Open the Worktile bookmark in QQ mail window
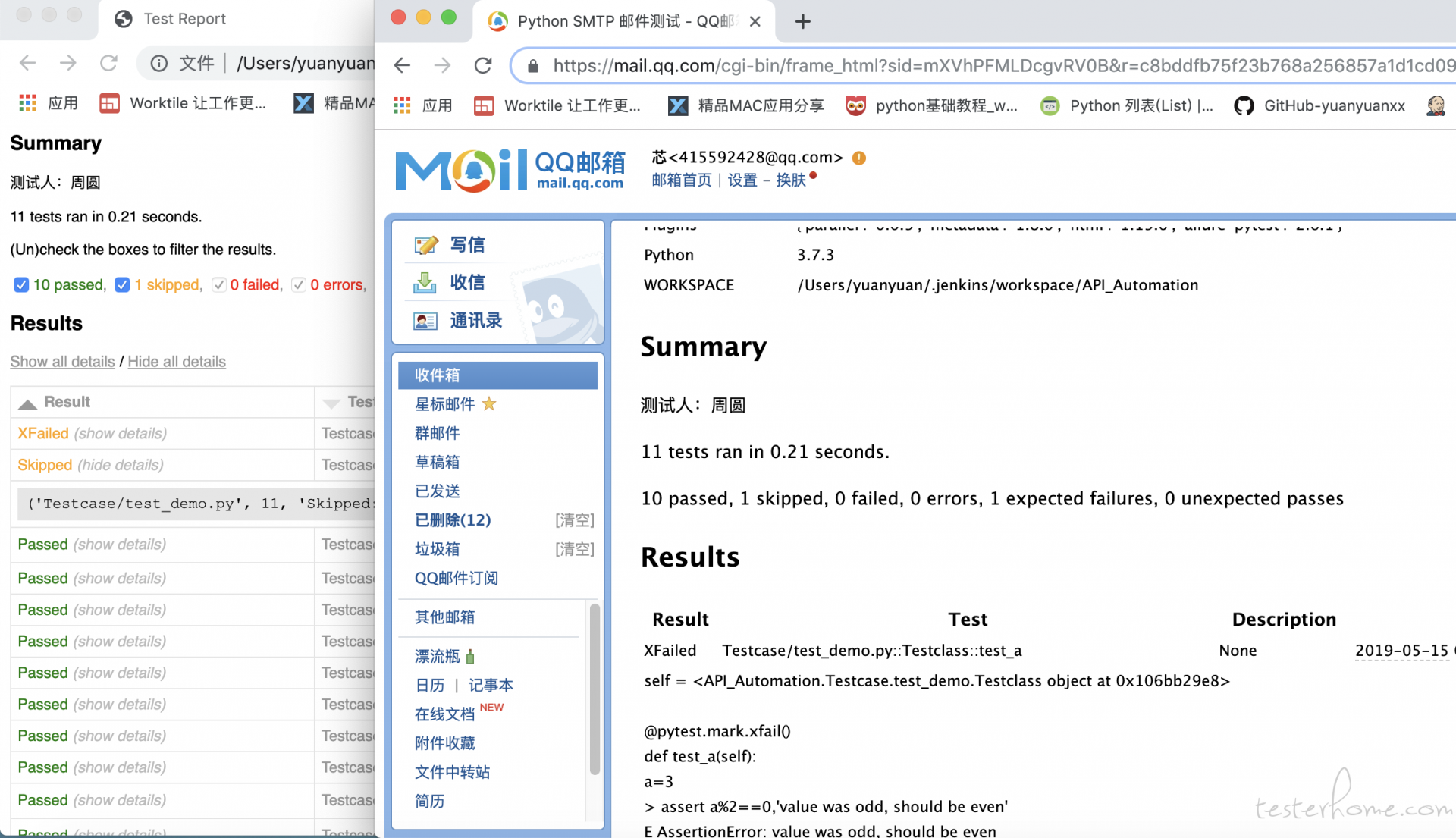This screenshot has width=1456, height=838. pyautogui.click(x=557, y=105)
